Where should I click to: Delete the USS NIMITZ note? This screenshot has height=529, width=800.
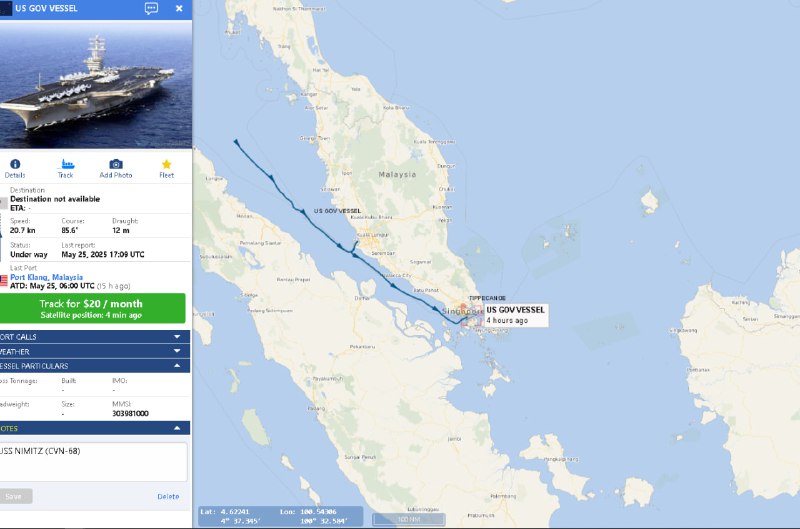[x=168, y=496]
